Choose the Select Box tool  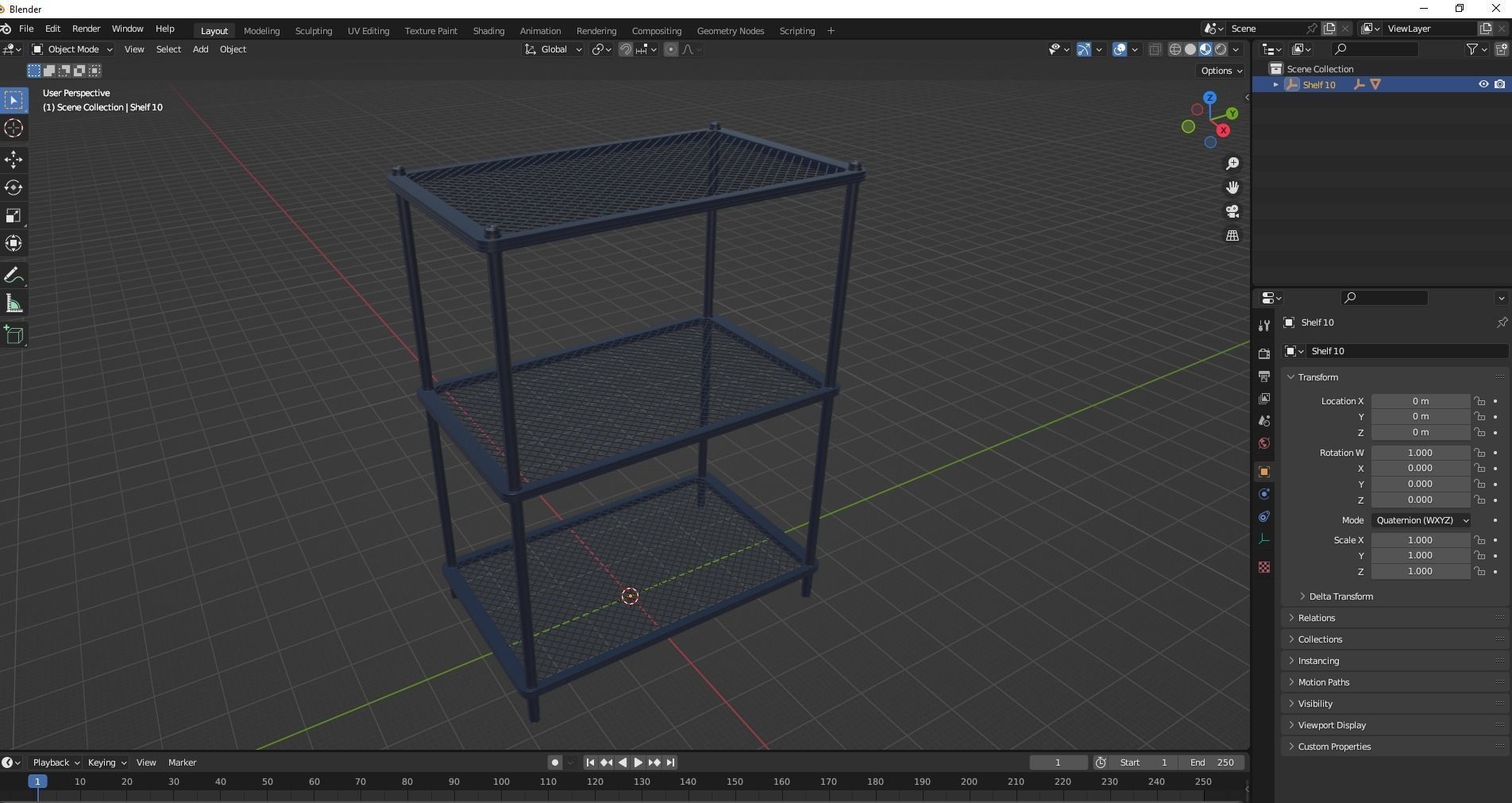(x=13, y=100)
